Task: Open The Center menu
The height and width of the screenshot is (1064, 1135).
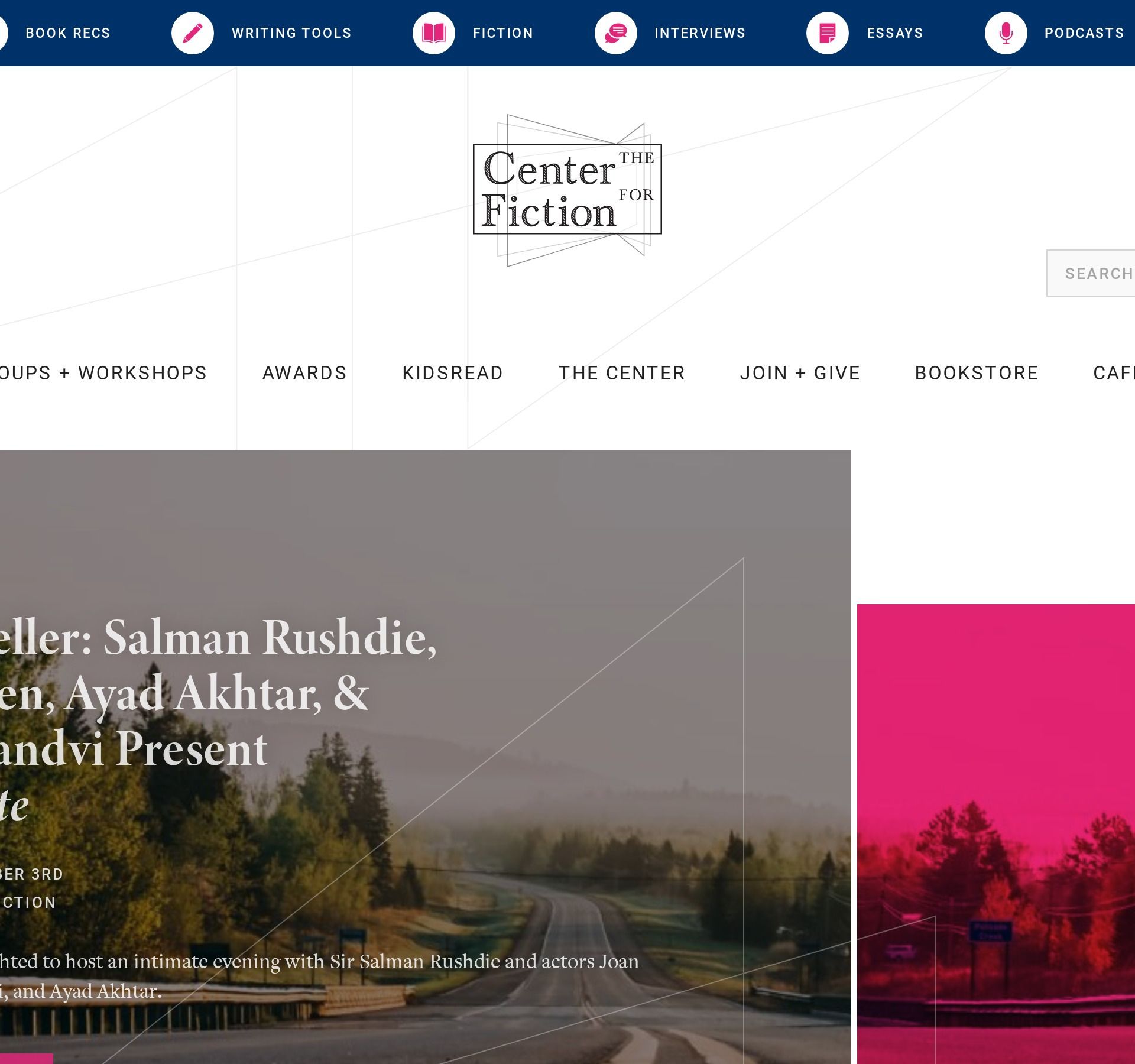Action: (622, 373)
